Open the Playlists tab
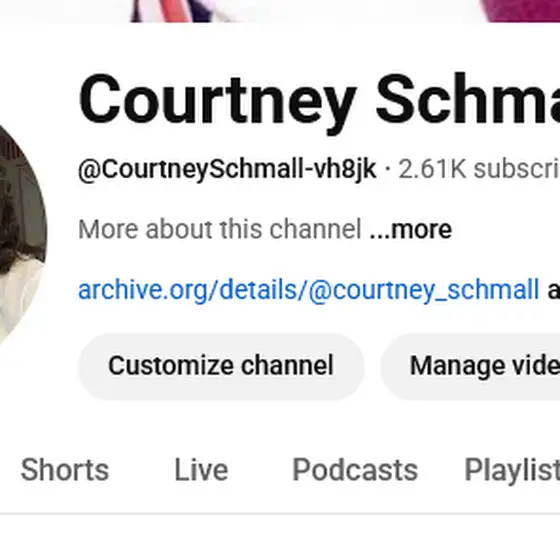This screenshot has height=560, width=560. click(x=512, y=471)
